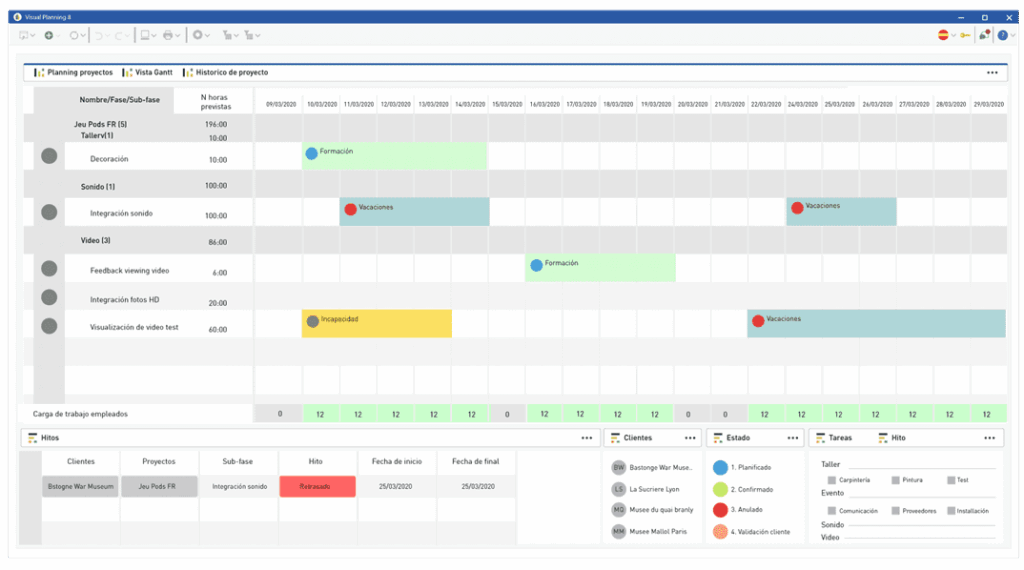Click the LS avatar for La Sucriere Lyon
This screenshot has height=570, width=1024.
pos(618,489)
